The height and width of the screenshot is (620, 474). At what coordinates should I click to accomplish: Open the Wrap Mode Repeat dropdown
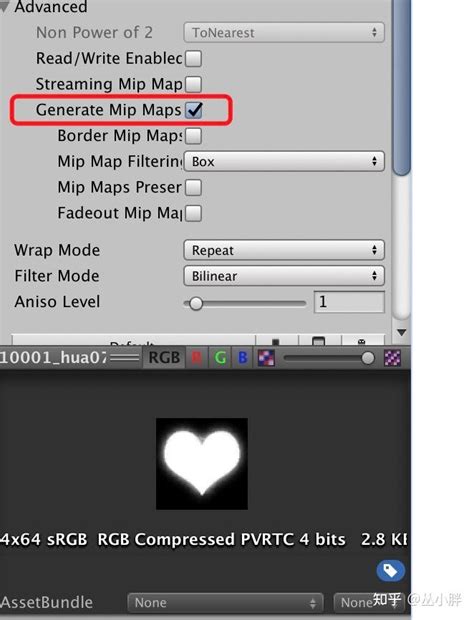(x=284, y=250)
